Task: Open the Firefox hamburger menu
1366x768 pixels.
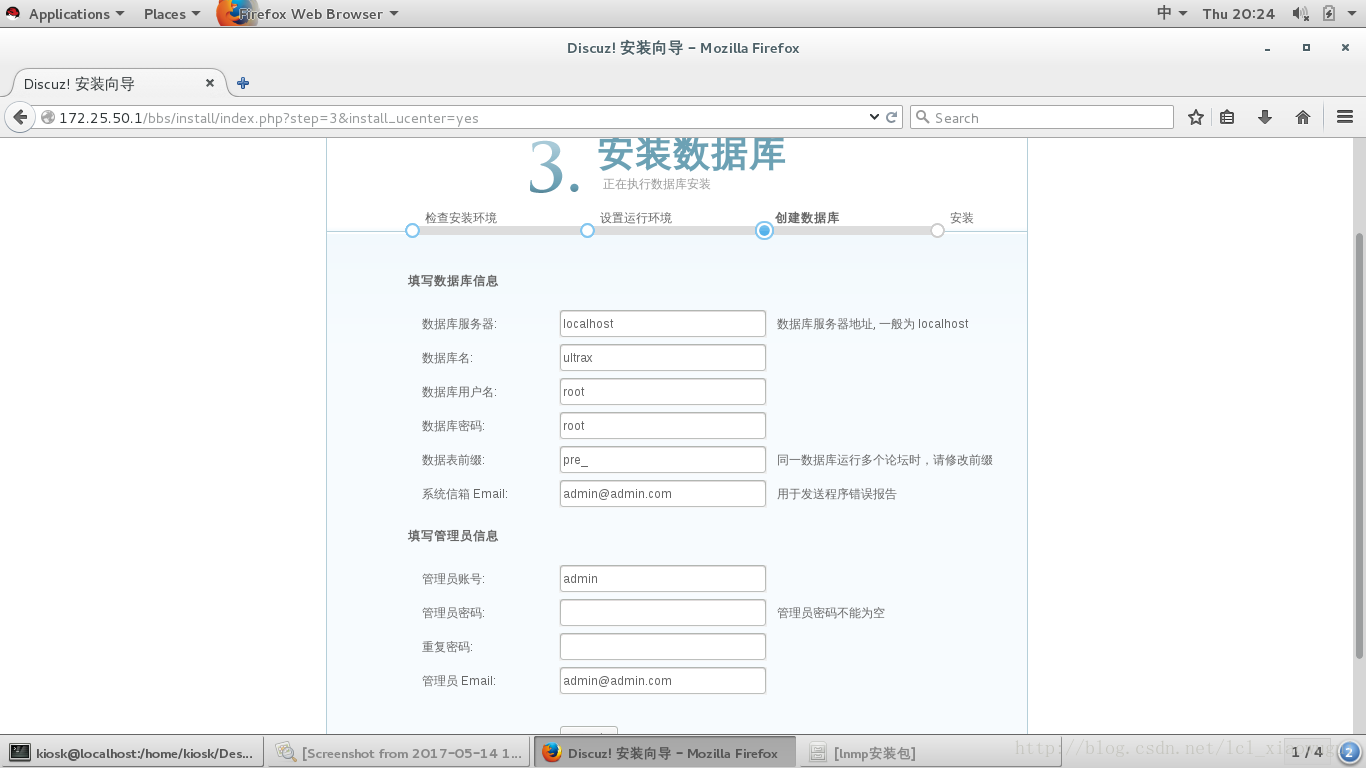Action: pyautogui.click(x=1345, y=117)
